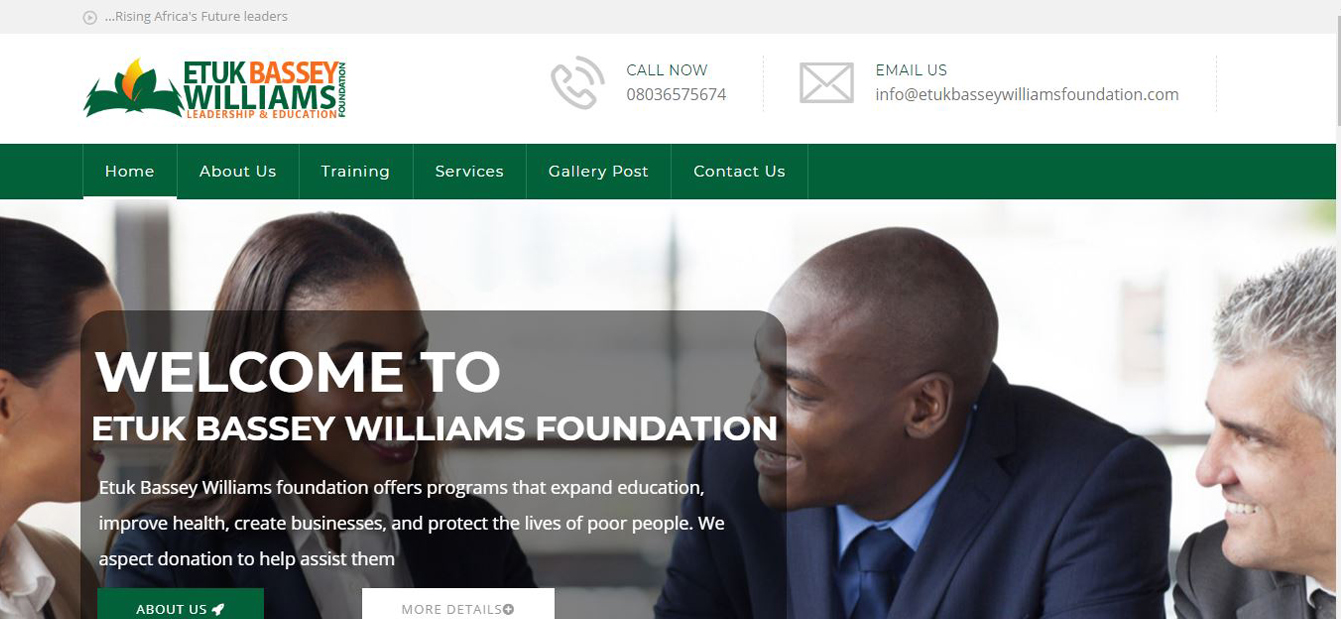The width and height of the screenshot is (1341, 619).
Task: Click the EMAIL US label
Action: tap(911, 70)
